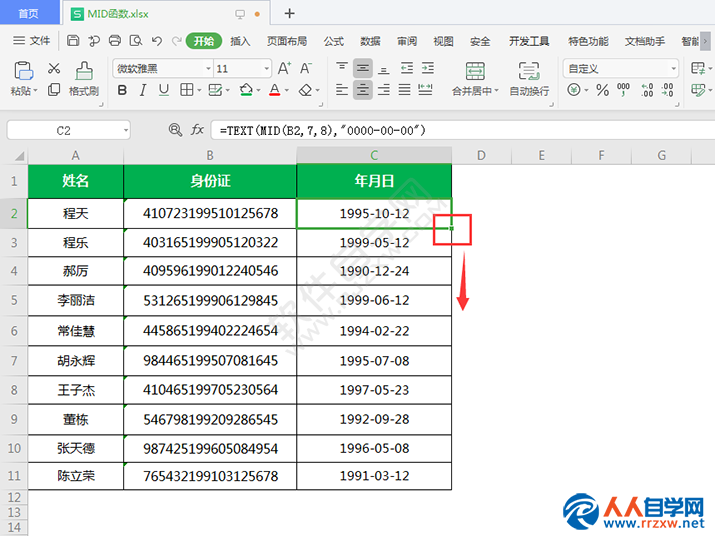
Task: Expand fill color dropdown arrow
Action: click(x=258, y=90)
